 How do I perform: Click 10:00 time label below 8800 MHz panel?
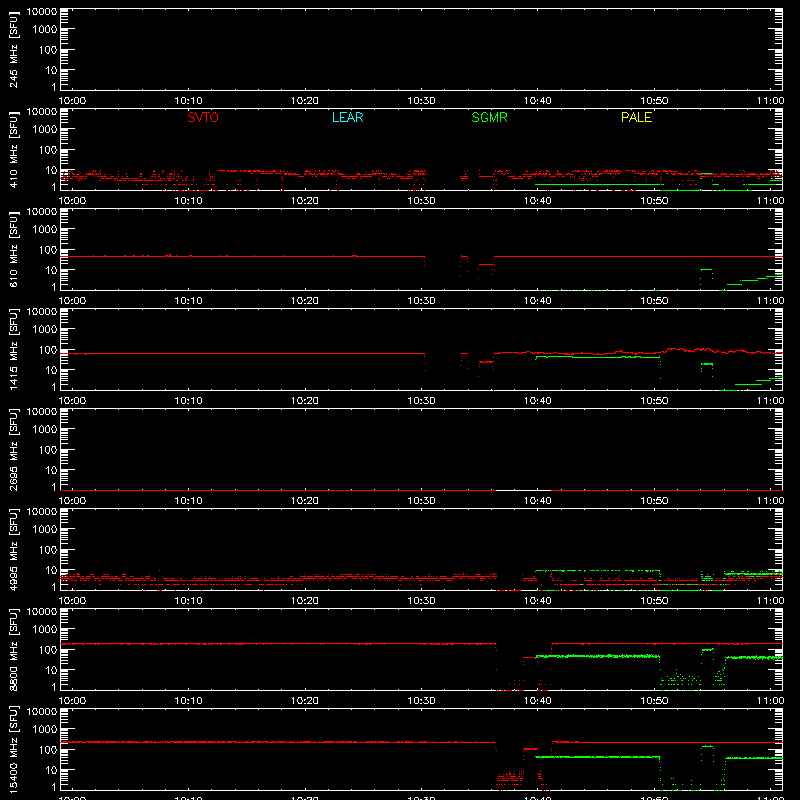pyautogui.click(x=72, y=701)
